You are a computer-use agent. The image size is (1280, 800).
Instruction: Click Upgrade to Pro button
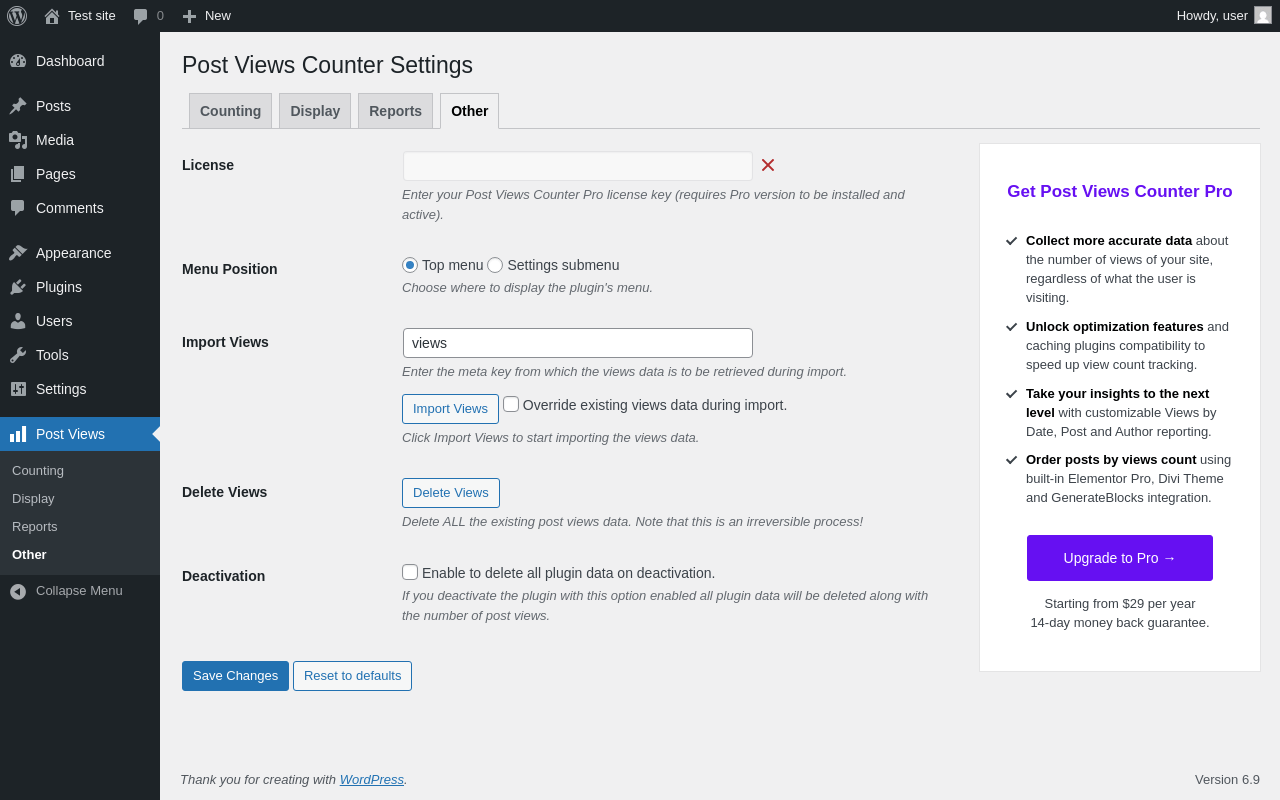[x=1120, y=558]
